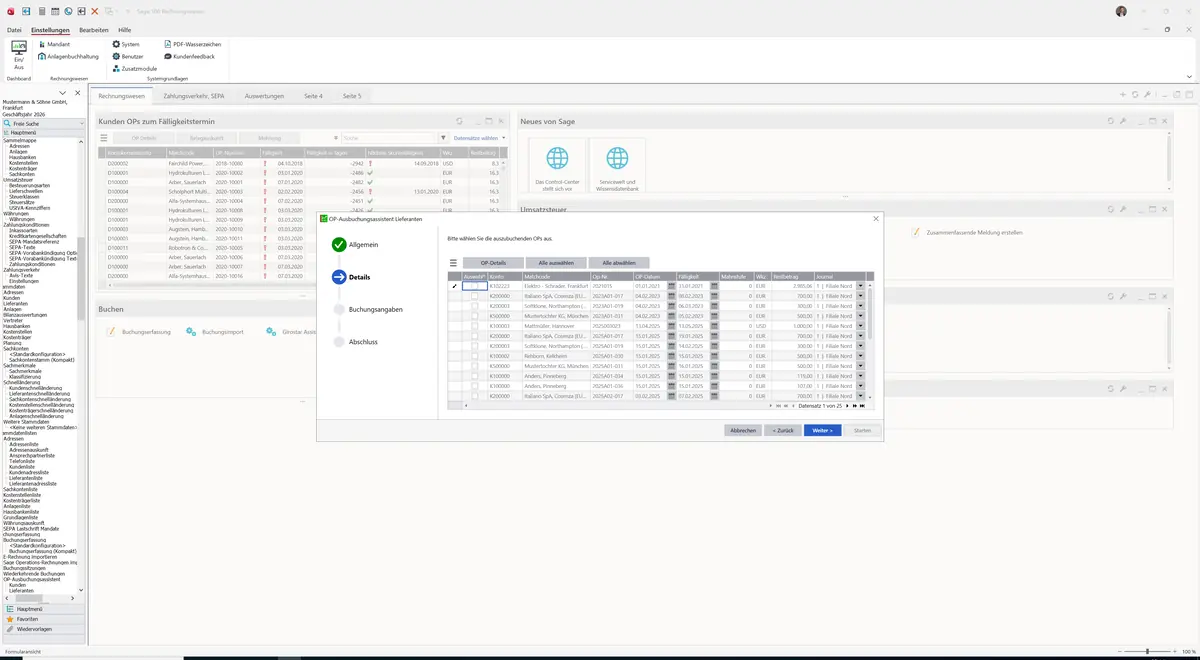Open the hamburger menu in the wizard table

click(453, 263)
